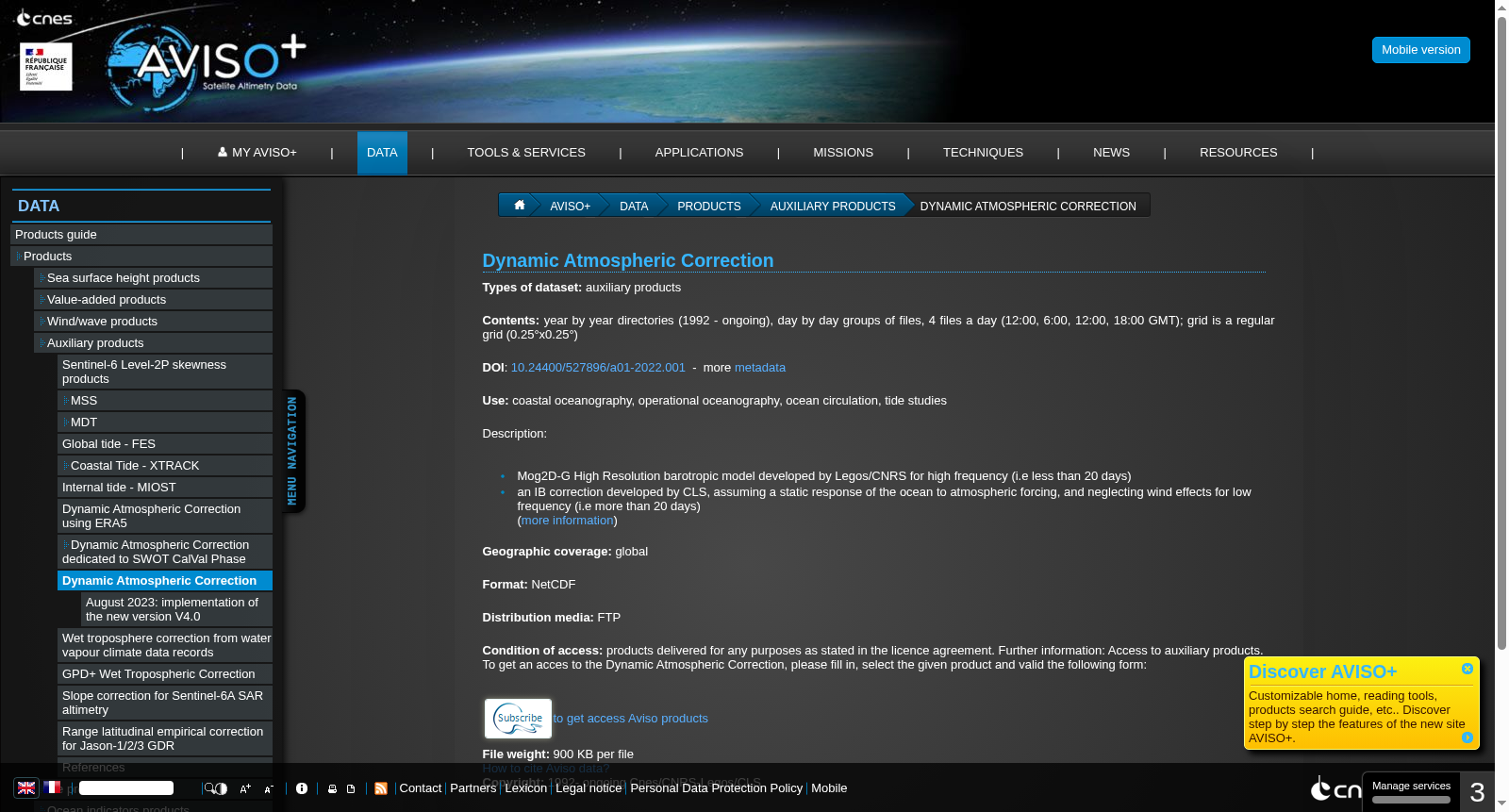The width and height of the screenshot is (1509, 812).
Task: Close the Discover AVISO+ popup
Action: 1468,669
